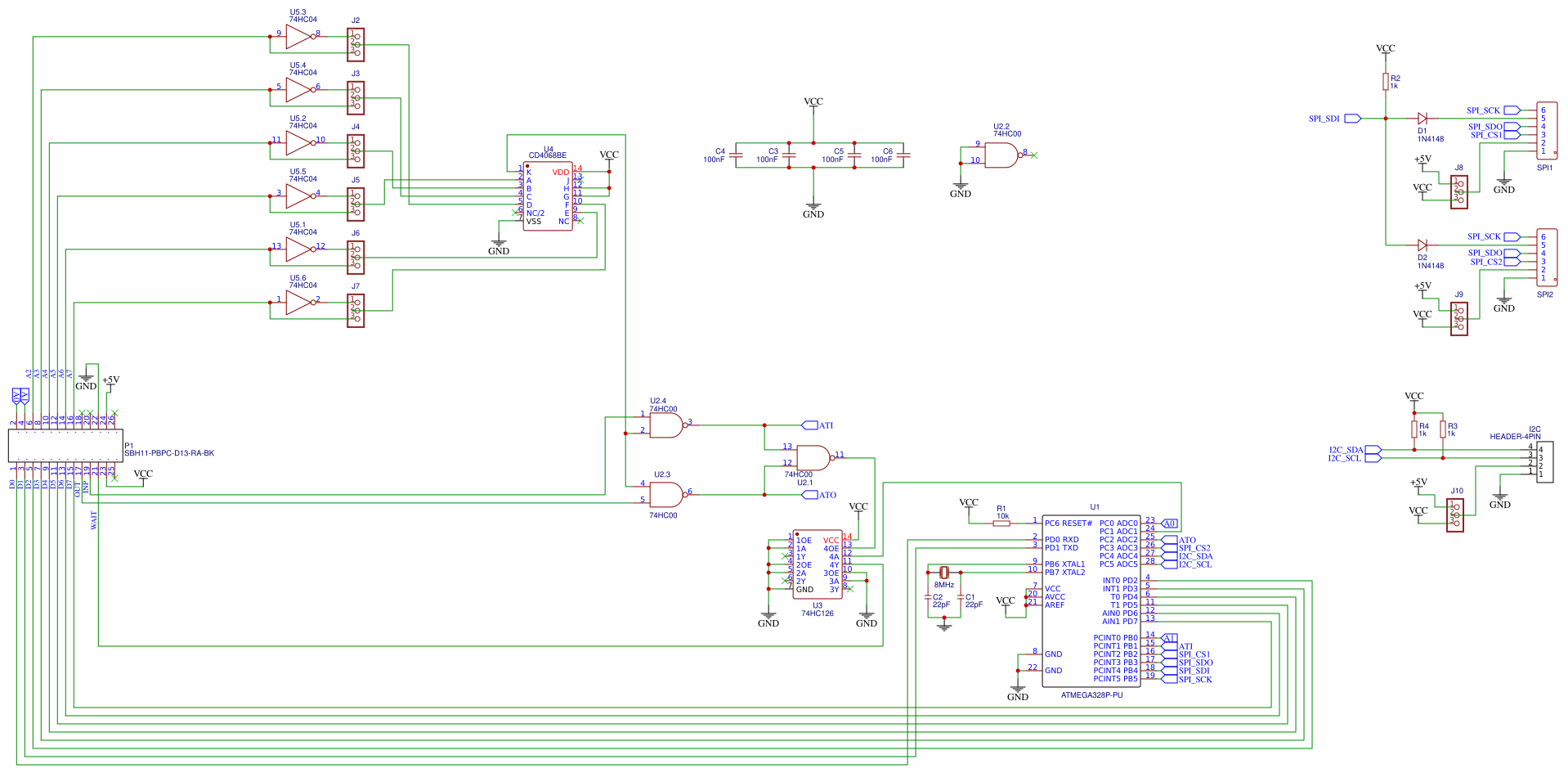The image size is (1568, 773).
Task: Select the 74HC126 buffer U3
Action: 816,564
